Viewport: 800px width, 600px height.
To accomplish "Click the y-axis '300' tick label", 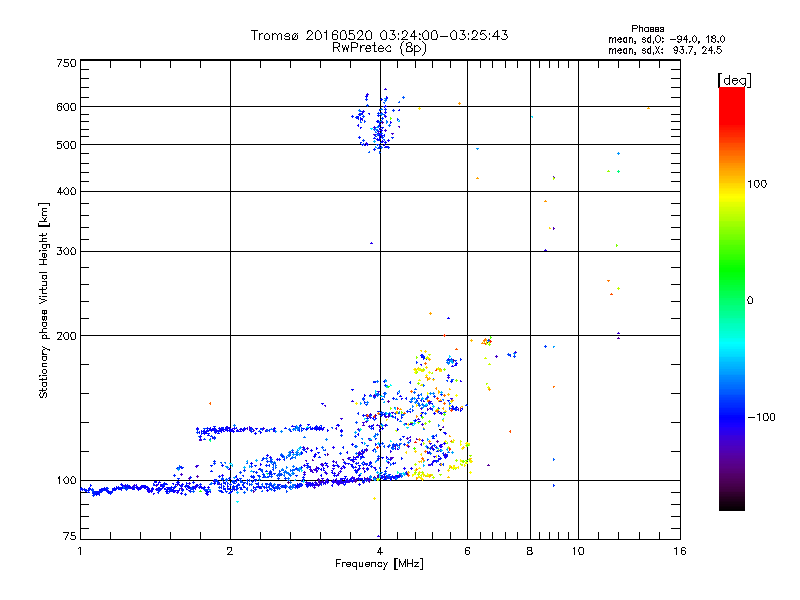I will coord(66,252).
